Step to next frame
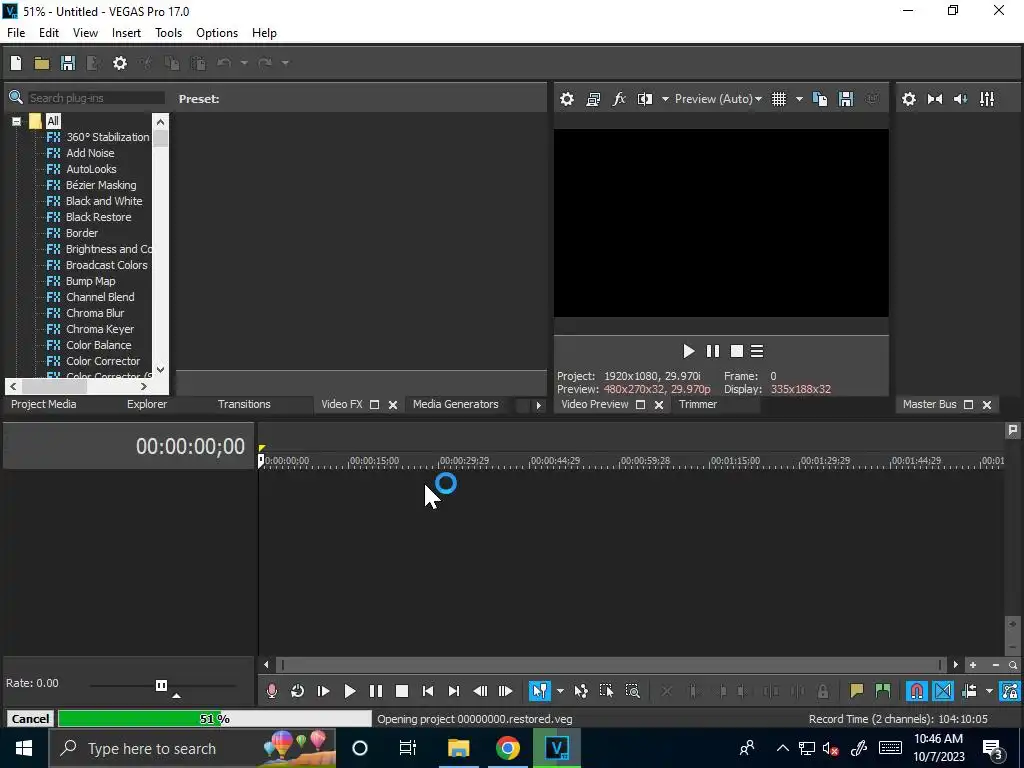This screenshot has height=768, width=1024. point(506,691)
